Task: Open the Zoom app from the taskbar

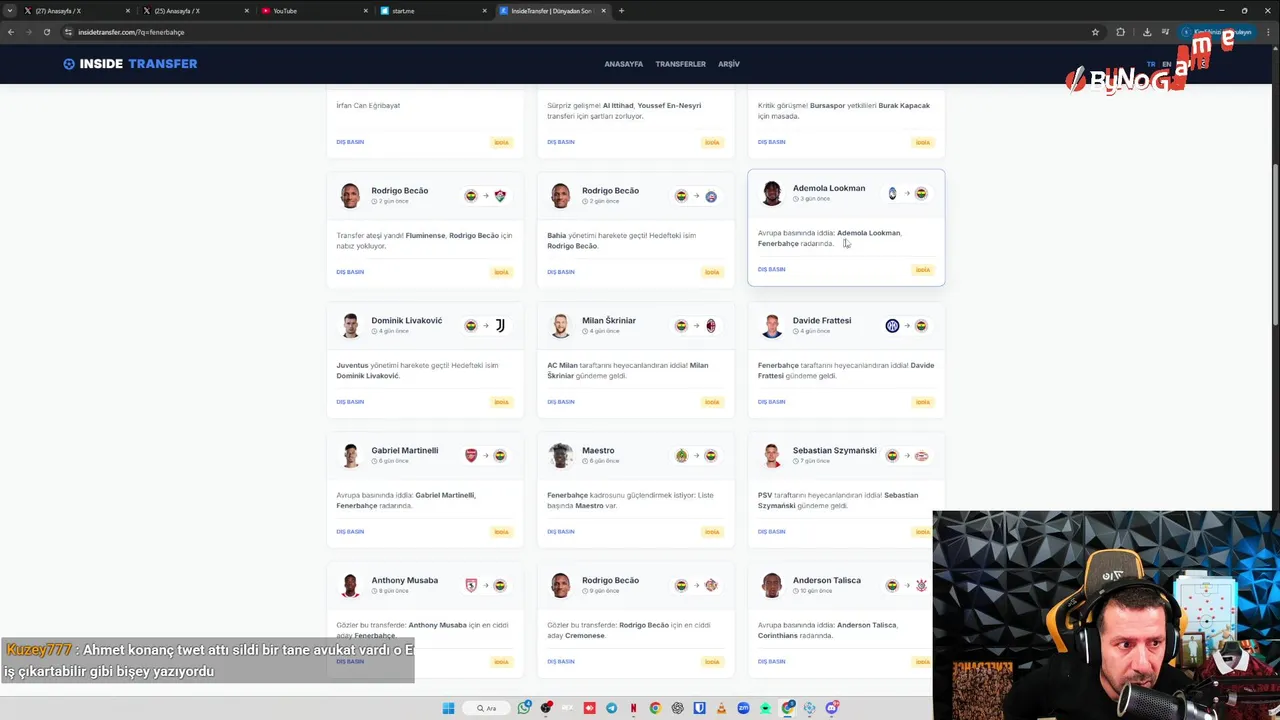Action: [x=743, y=708]
